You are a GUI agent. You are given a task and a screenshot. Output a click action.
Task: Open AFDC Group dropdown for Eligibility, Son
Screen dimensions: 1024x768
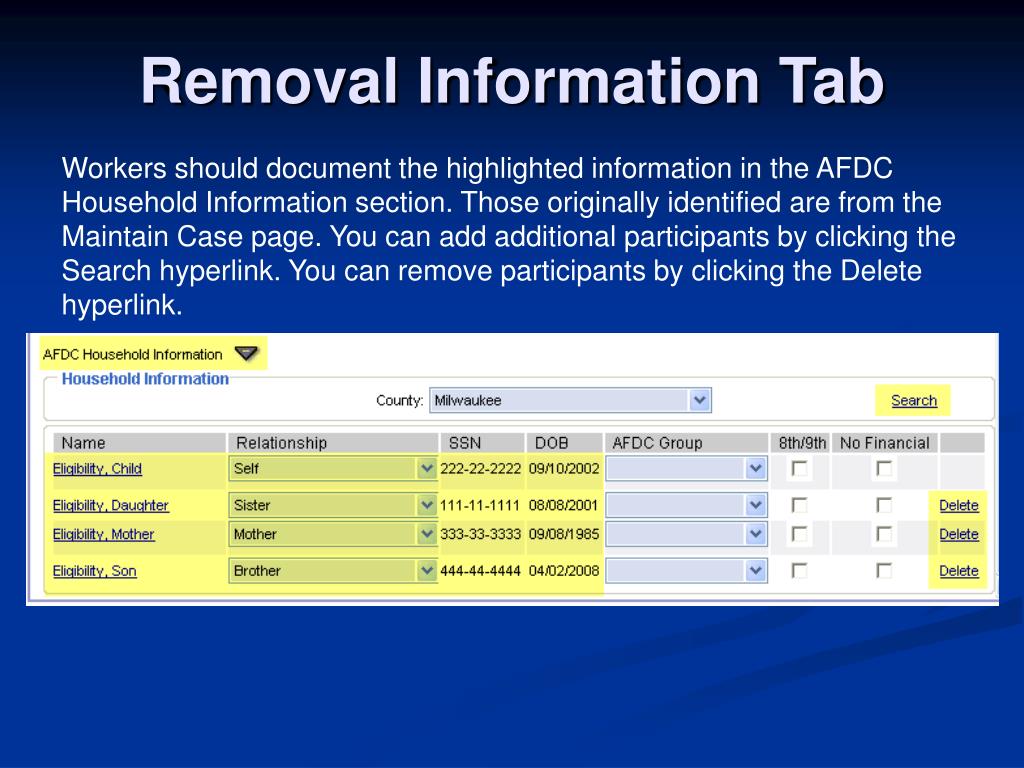(686, 570)
